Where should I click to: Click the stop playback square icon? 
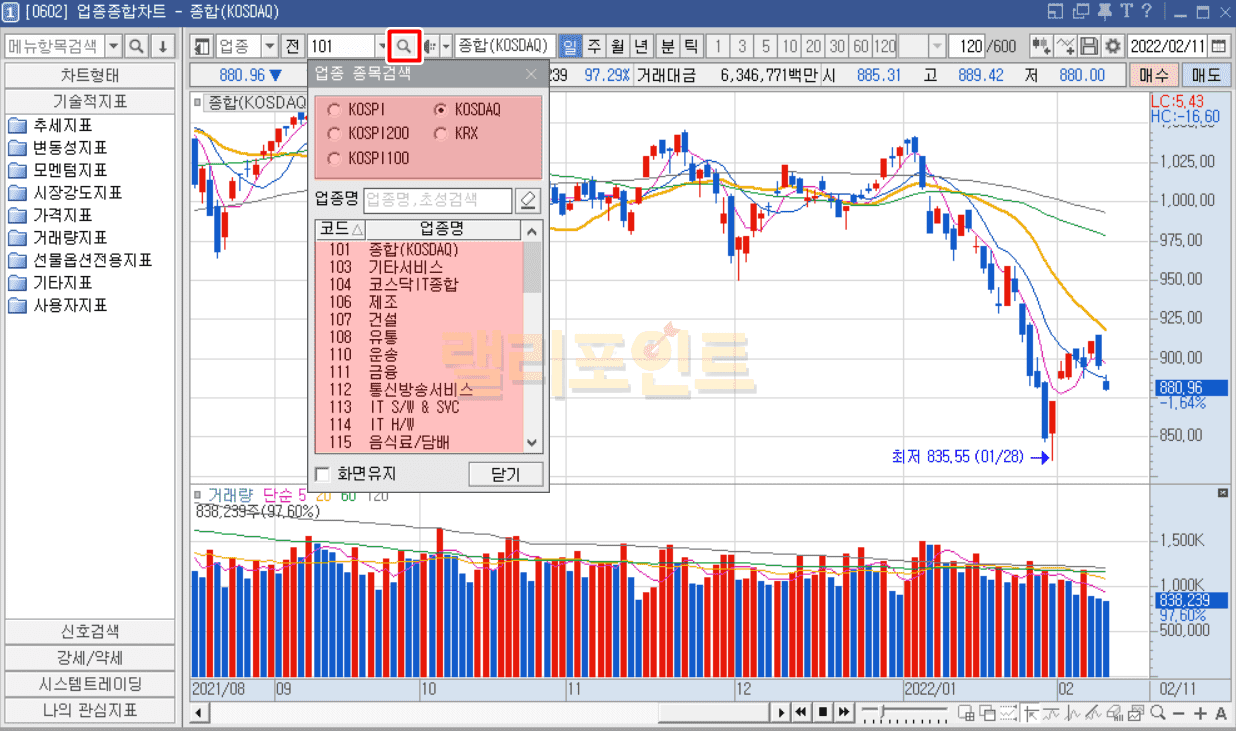click(822, 712)
